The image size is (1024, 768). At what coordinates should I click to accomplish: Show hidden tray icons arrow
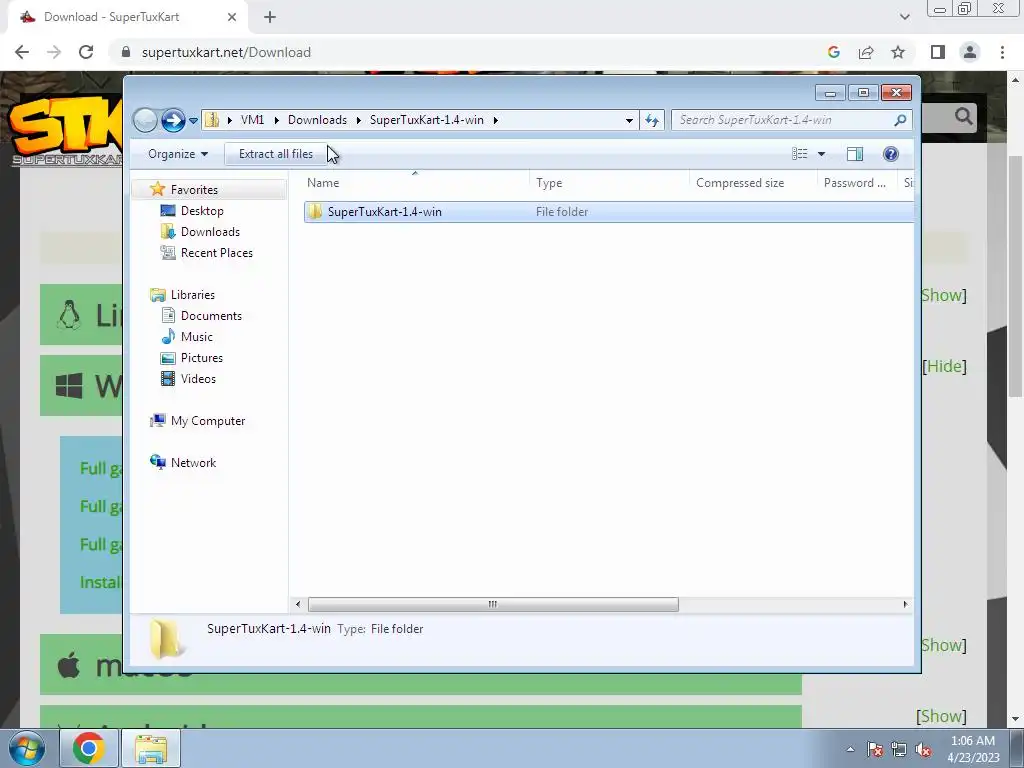point(850,749)
